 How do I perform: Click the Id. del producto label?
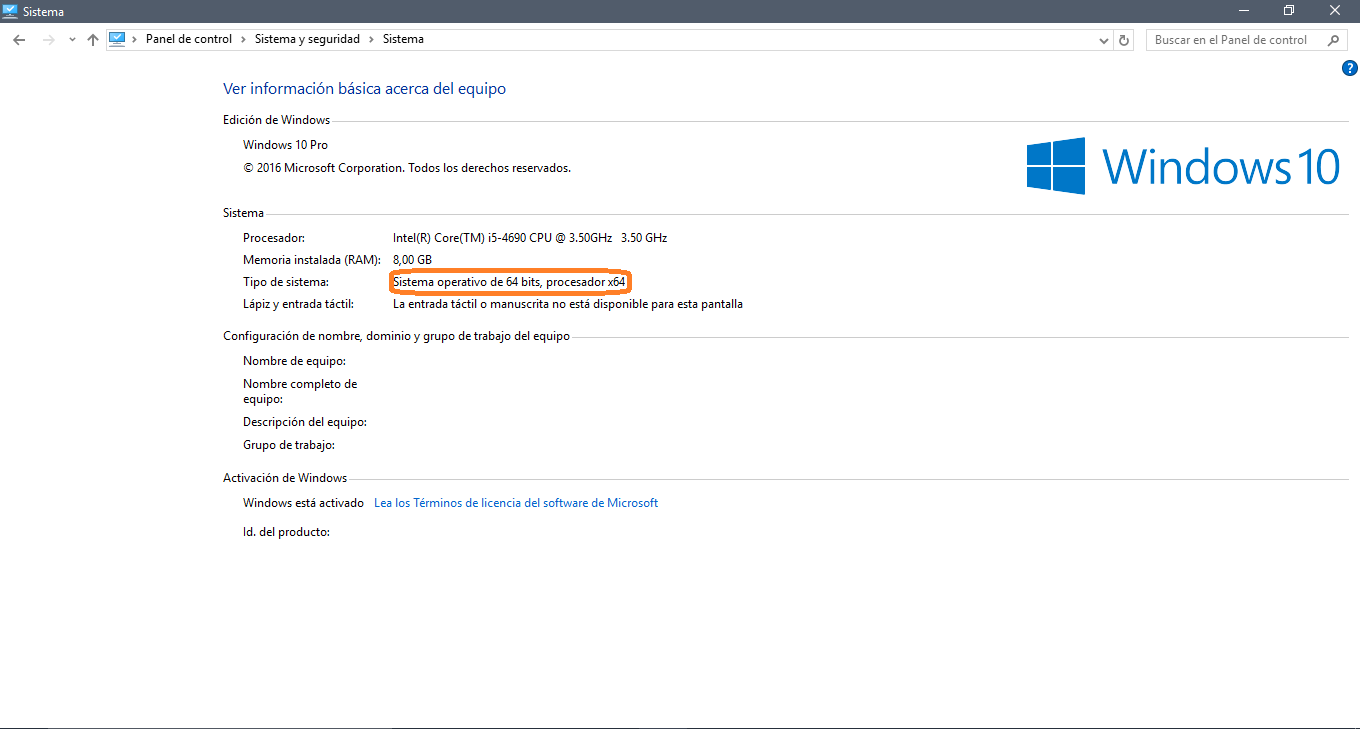tap(286, 532)
